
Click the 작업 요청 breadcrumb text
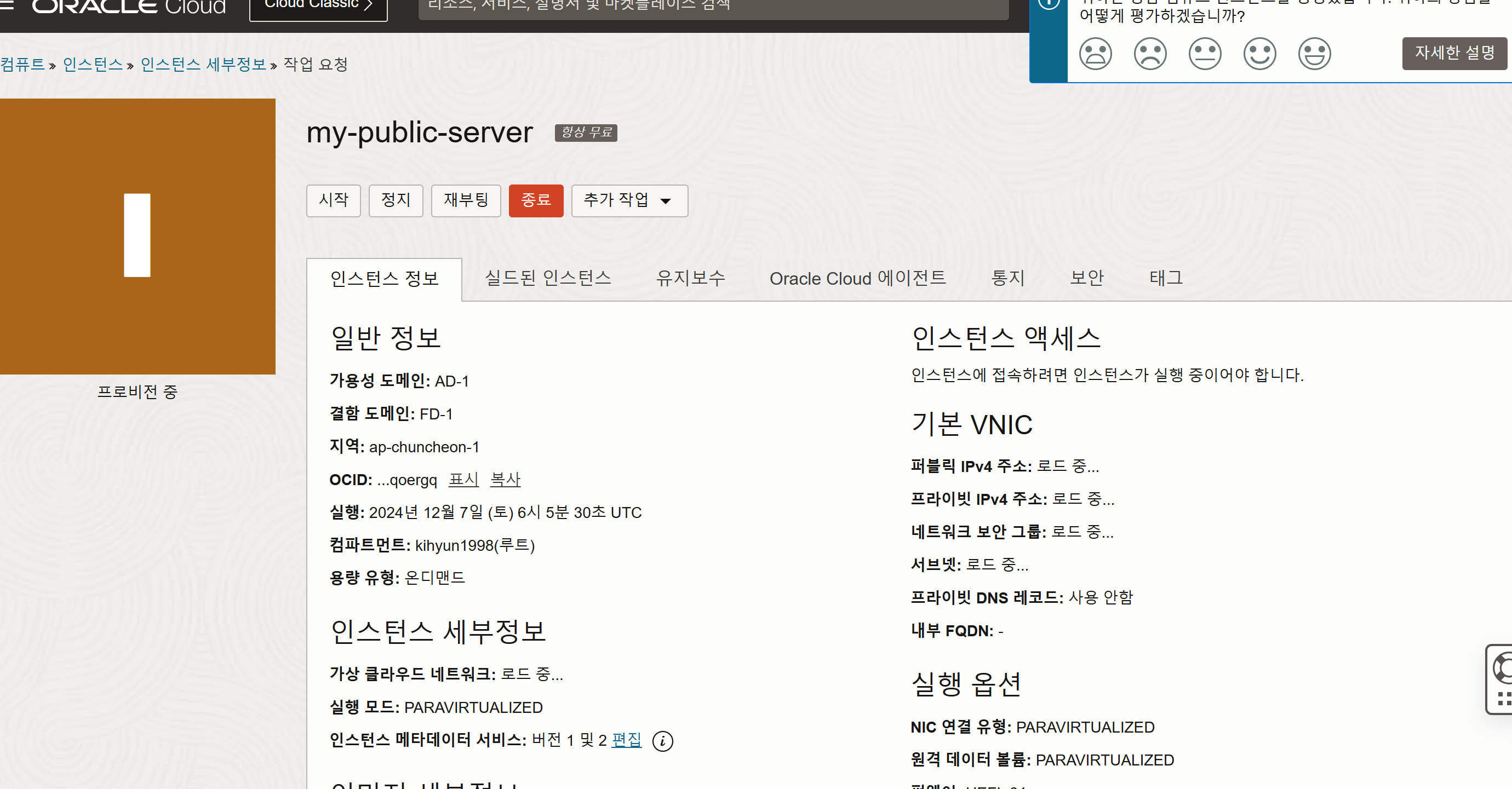coord(316,64)
